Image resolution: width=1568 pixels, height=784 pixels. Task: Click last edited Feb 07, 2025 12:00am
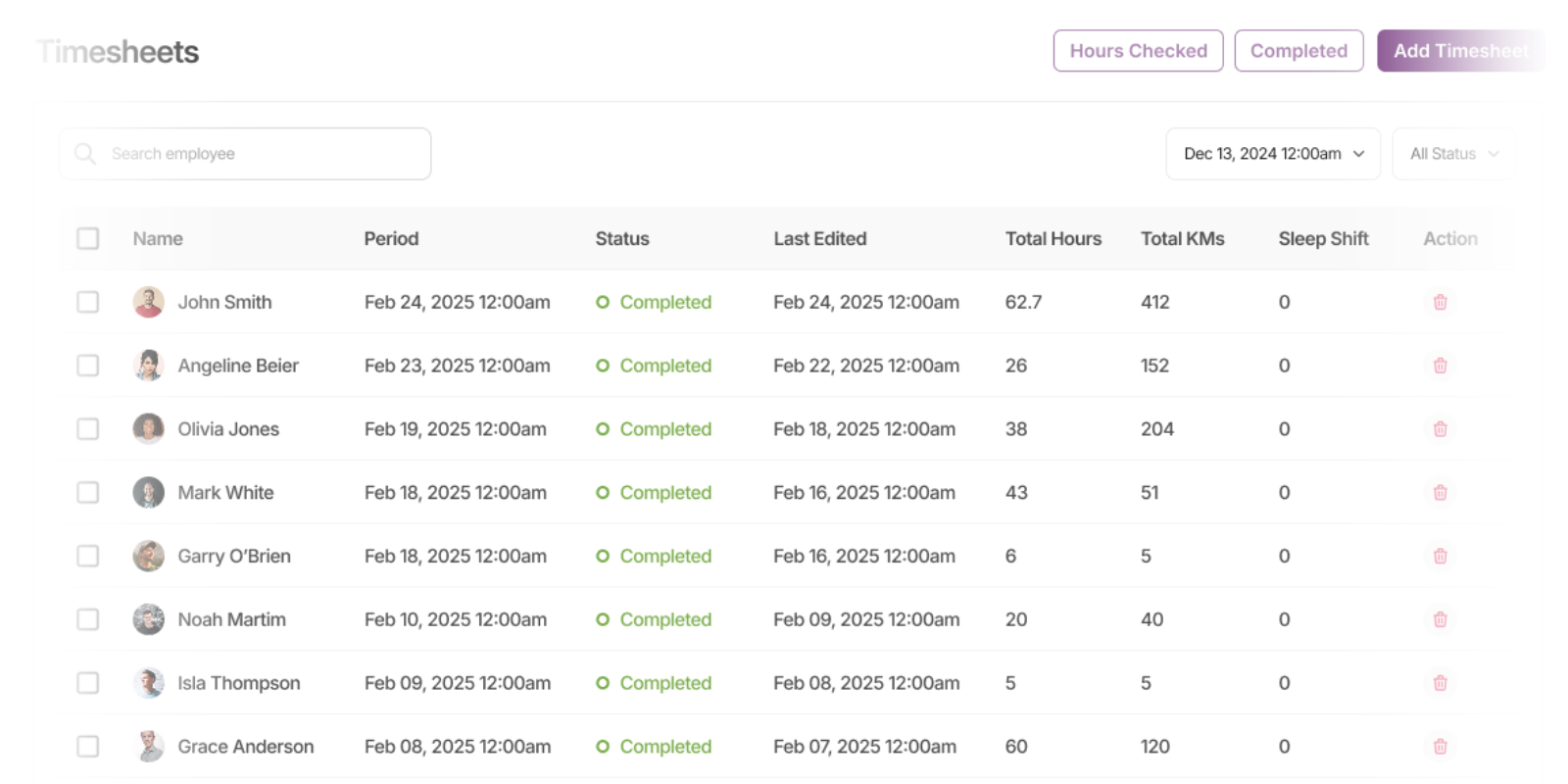[x=864, y=747]
